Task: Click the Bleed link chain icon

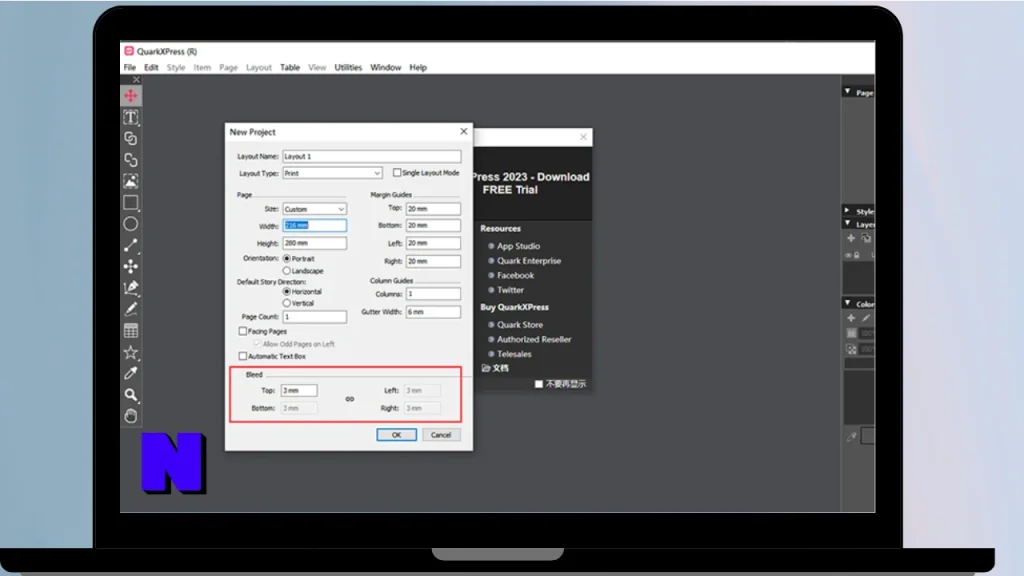Action: 349,399
